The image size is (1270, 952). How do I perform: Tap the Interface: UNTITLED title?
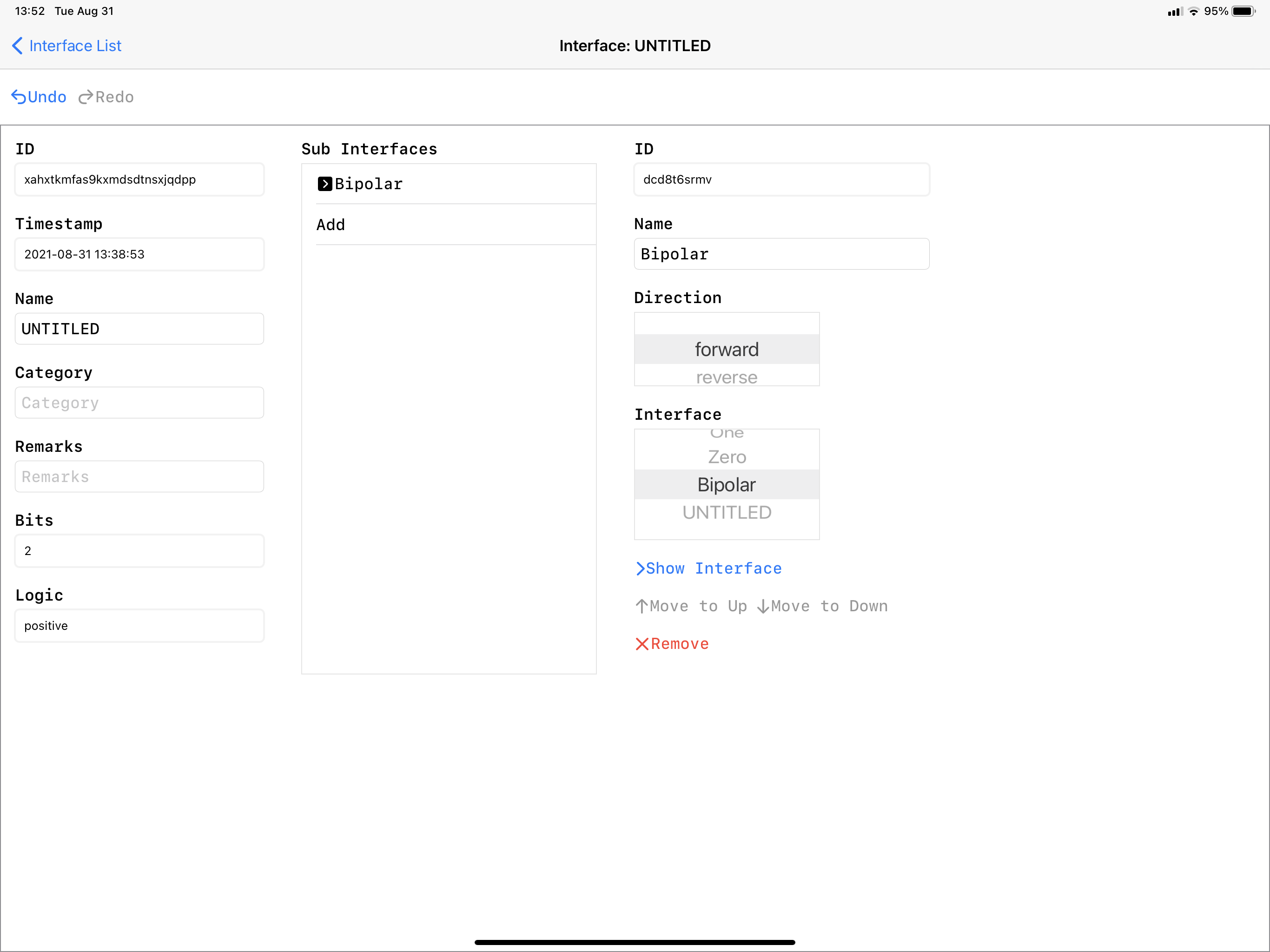(635, 46)
